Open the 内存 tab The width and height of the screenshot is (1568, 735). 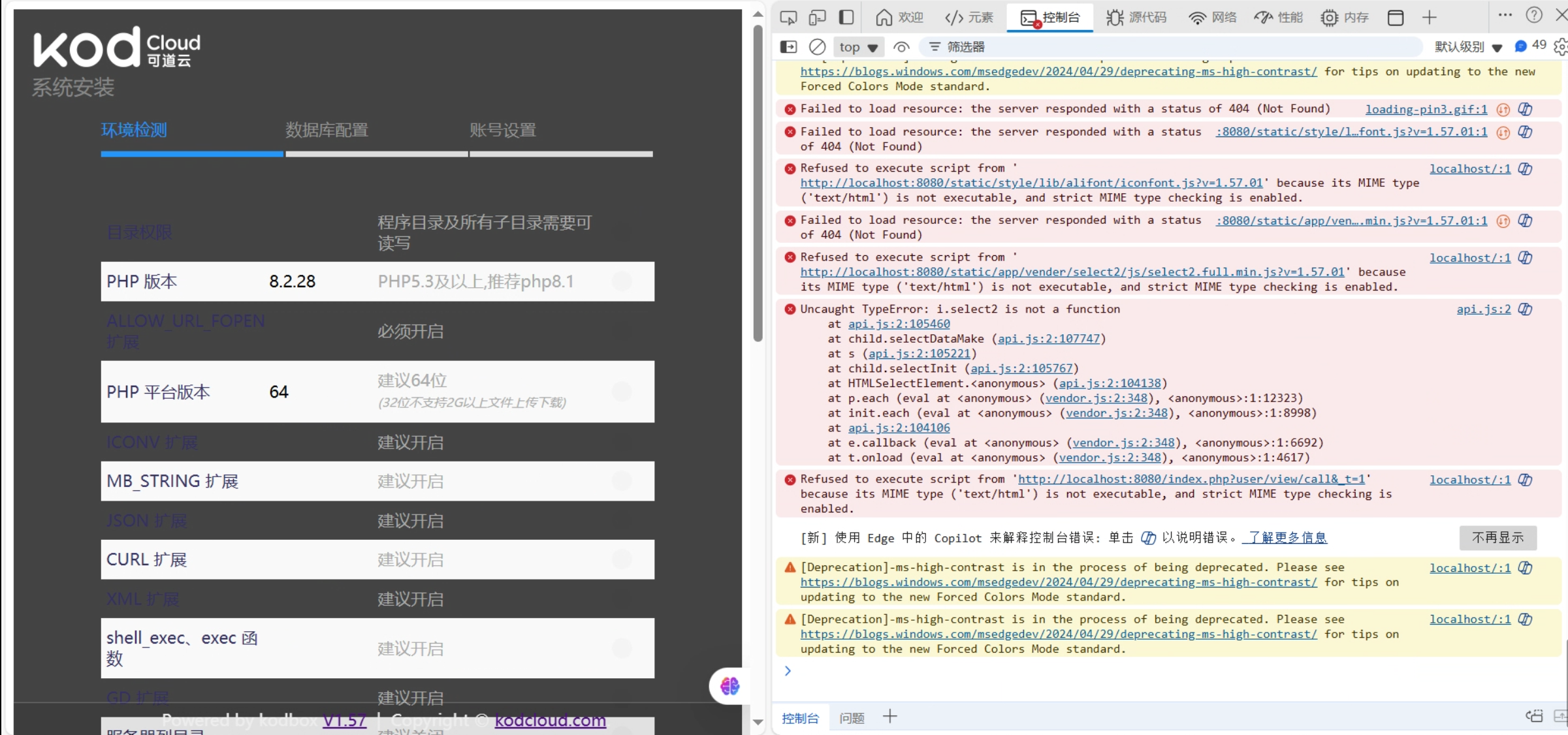1345,18
